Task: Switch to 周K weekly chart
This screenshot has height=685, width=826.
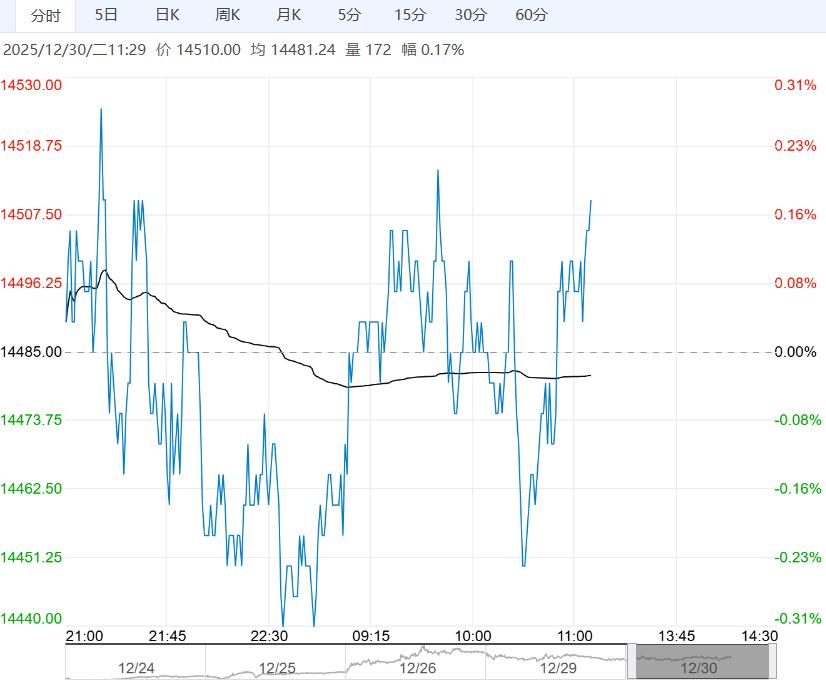Action: (x=228, y=15)
